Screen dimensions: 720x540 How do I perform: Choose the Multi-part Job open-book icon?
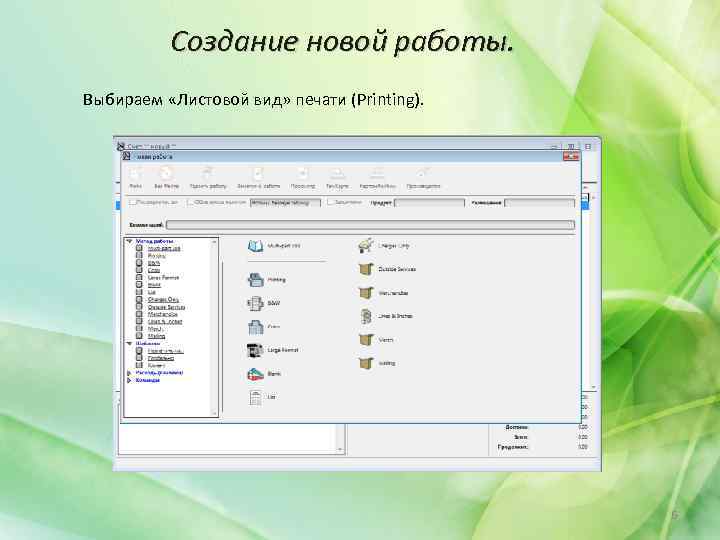coord(255,246)
